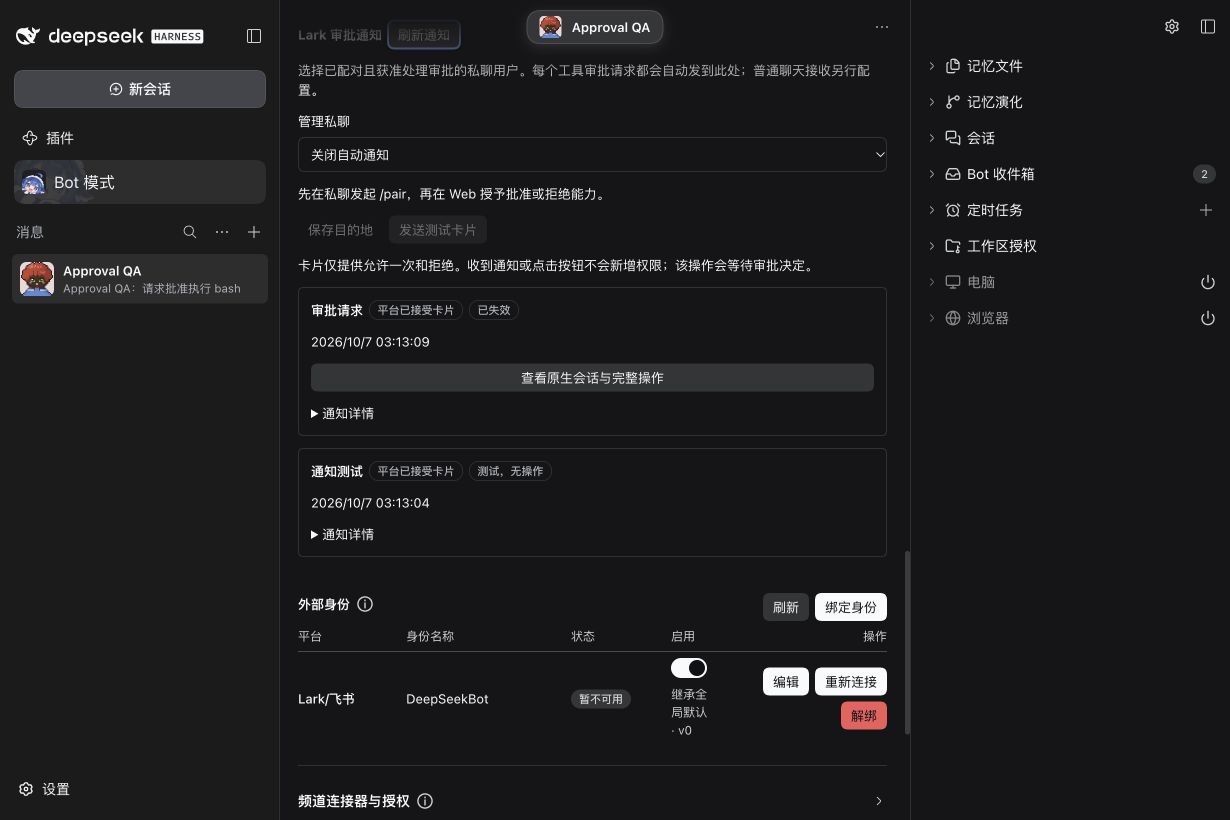Viewport: 1230px width, 820px height.
Task: Expand 通知详情 under 通知测试
Action: point(342,534)
